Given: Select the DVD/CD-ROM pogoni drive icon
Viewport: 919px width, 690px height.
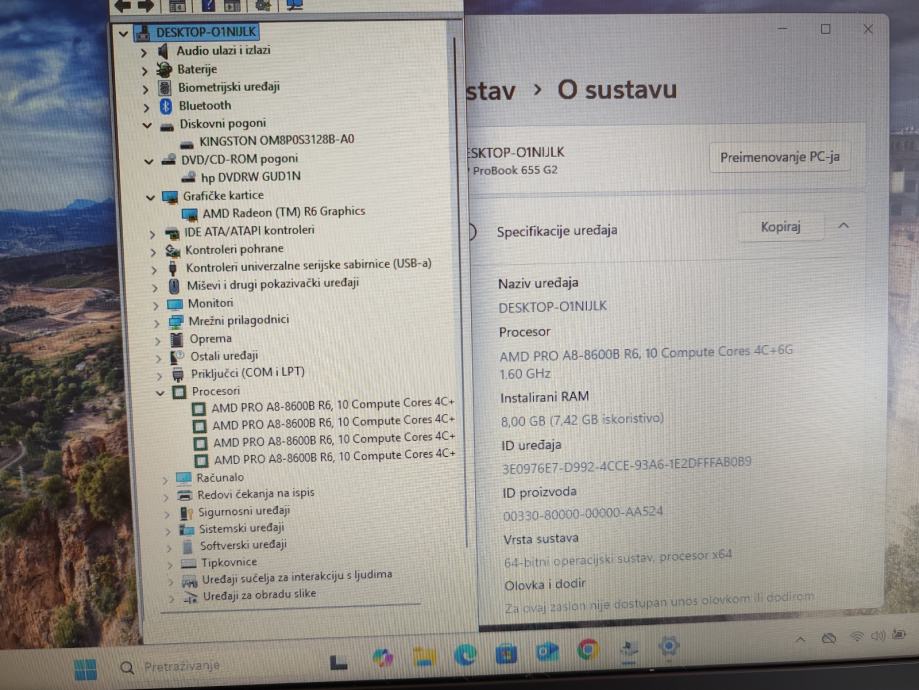Looking at the screenshot, I should pyautogui.click(x=169, y=159).
